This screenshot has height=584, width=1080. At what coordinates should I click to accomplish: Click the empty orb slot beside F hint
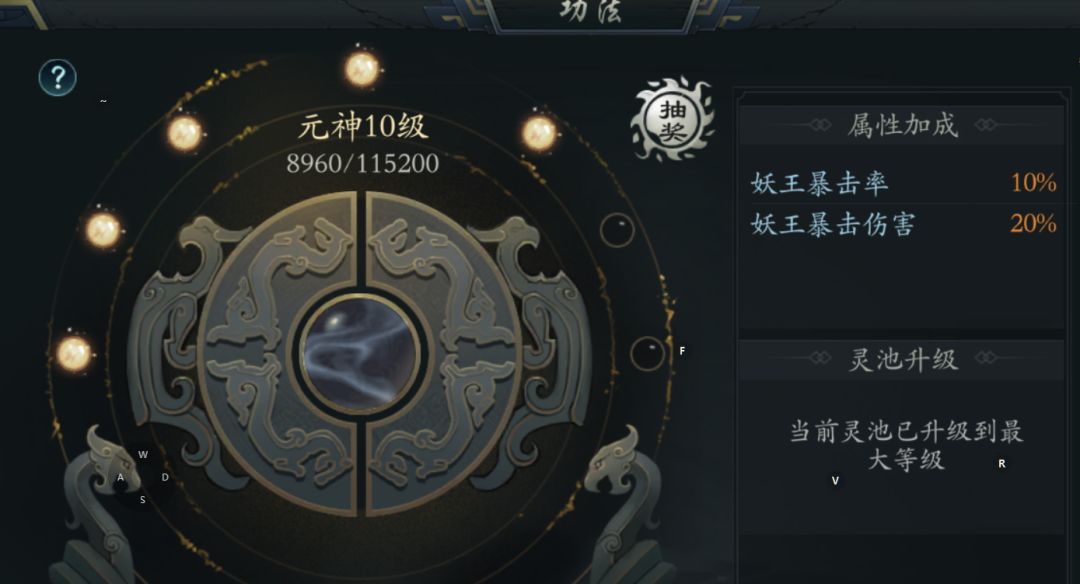(x=647, y=353)
